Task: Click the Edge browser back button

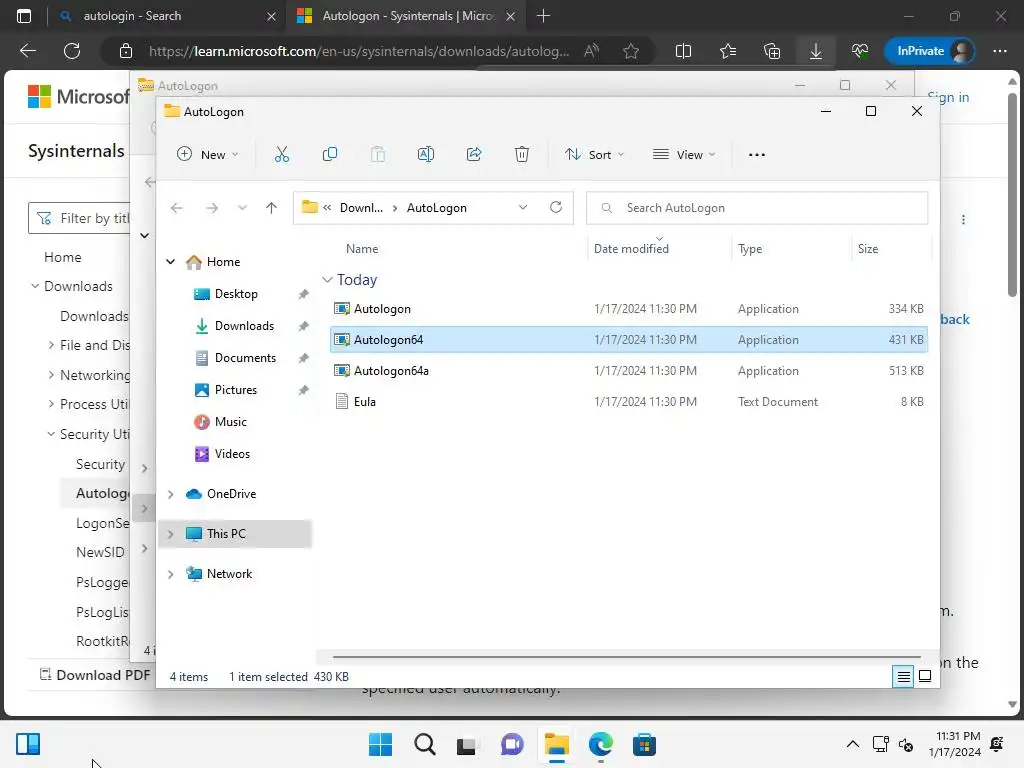Action: [28, 51]
